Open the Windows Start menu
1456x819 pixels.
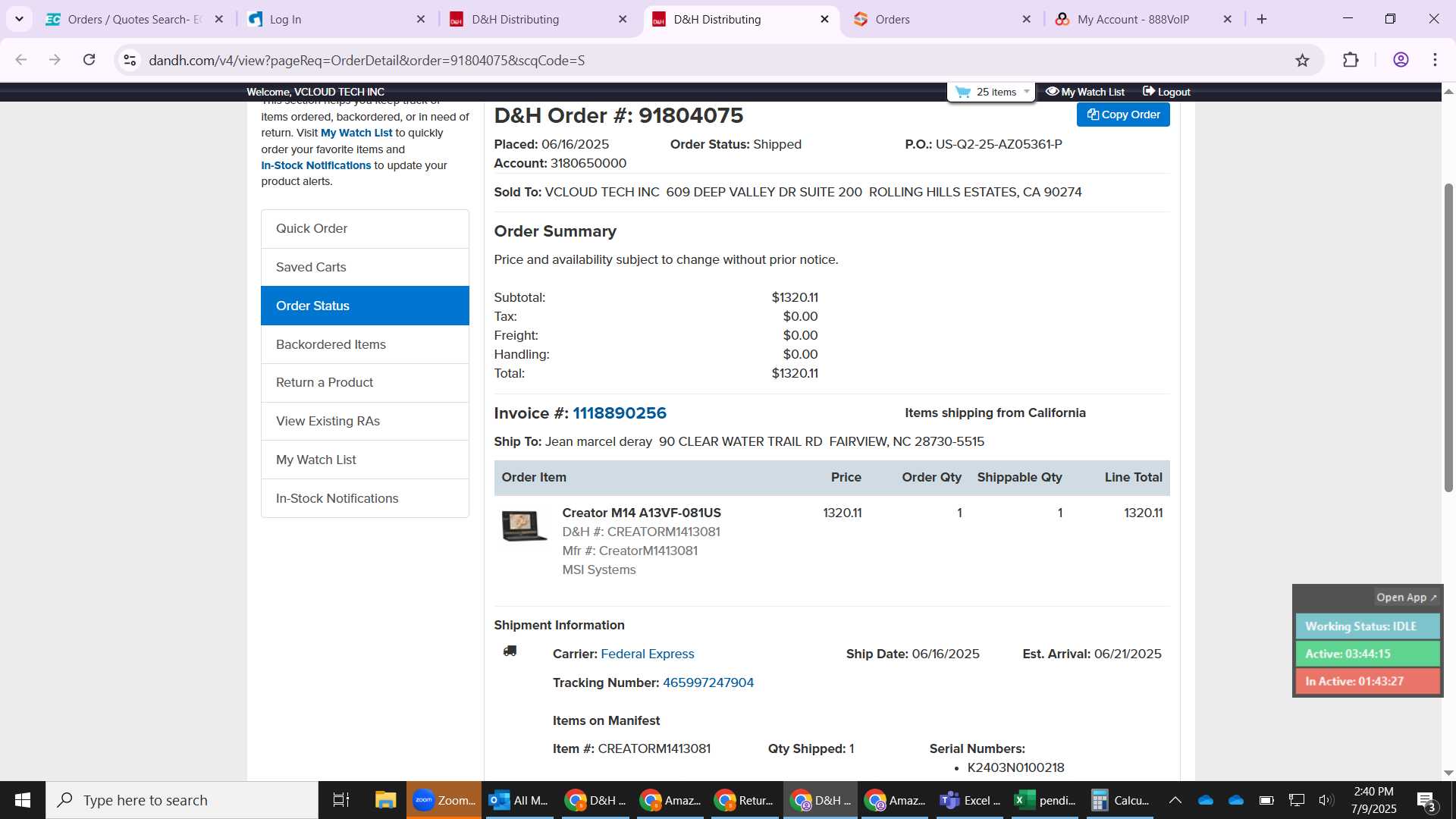point(23,800)
